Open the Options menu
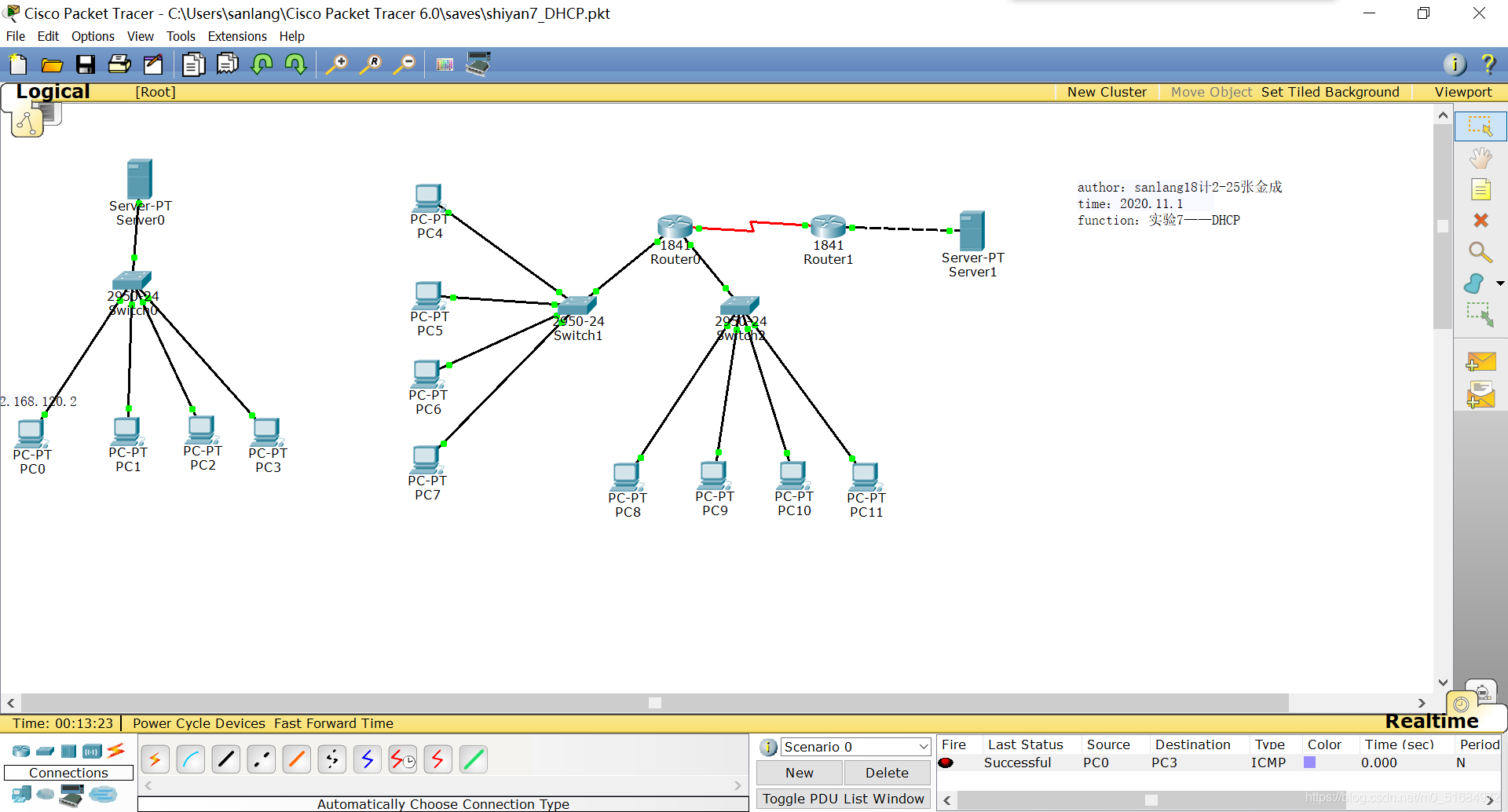The width and height of the screenshot is (1508, 812). tap(93, 36)
